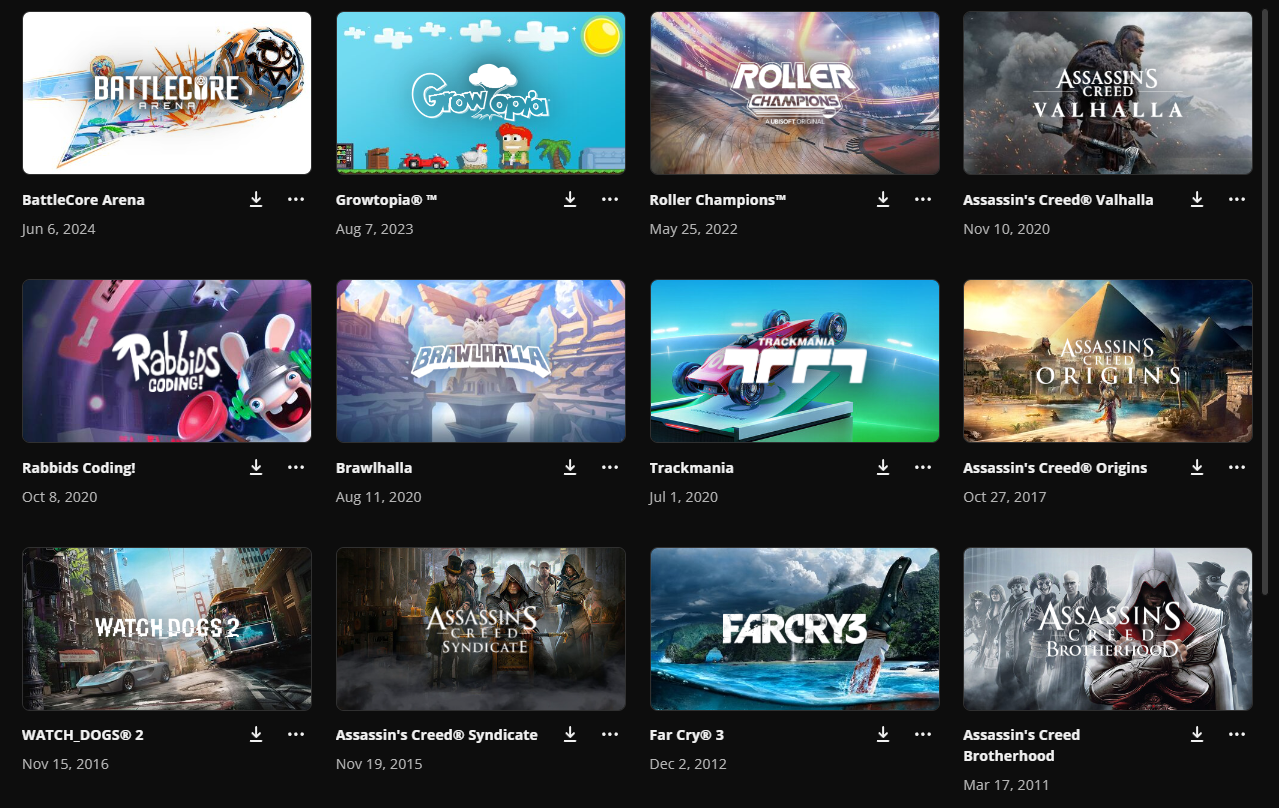Click download icon for BattleCore Arena

[256, 200]
